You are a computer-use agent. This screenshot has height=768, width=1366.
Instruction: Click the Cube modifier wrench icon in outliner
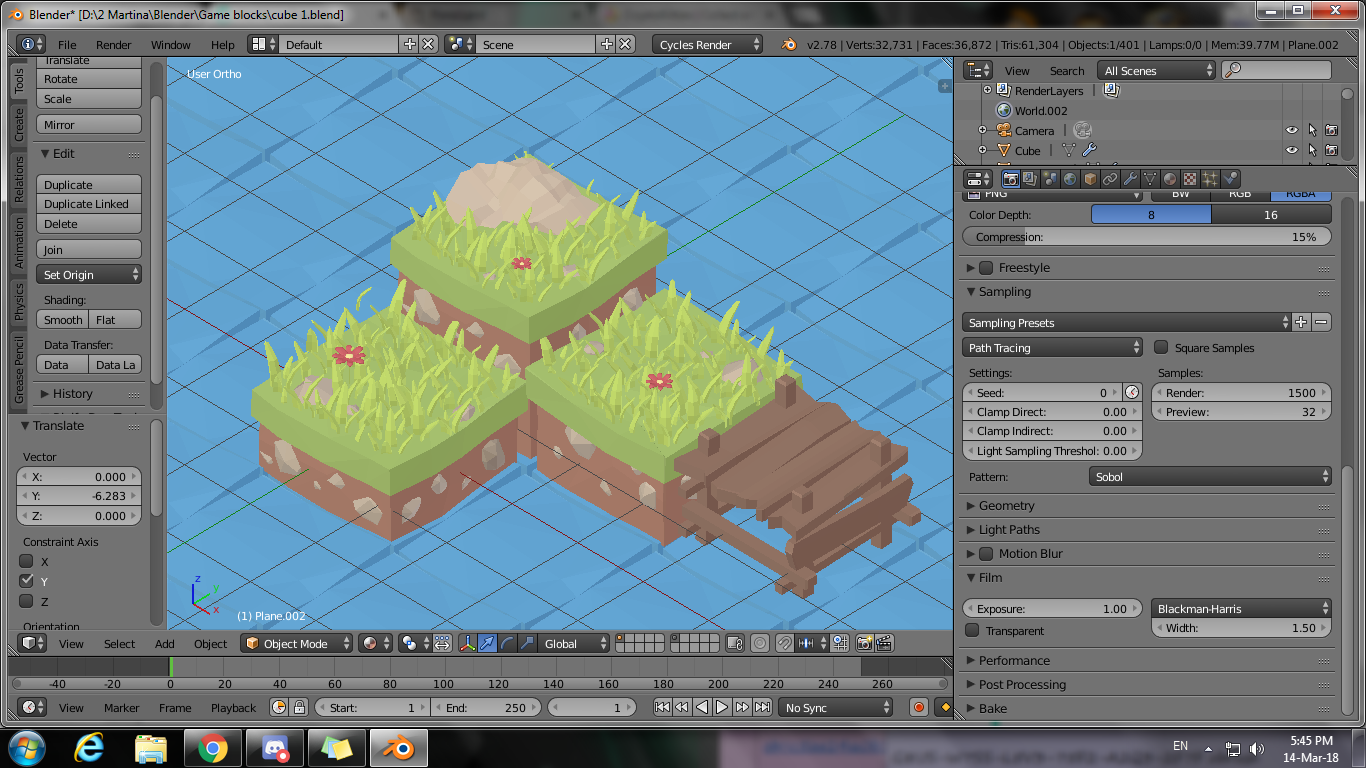1089,151
